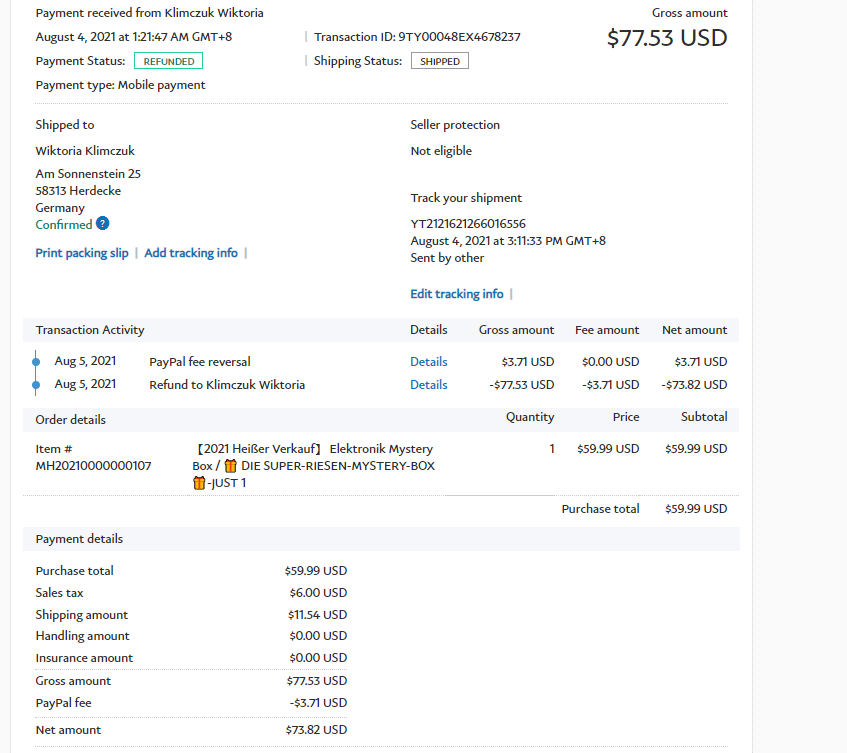View Details for Refund to Klimczuk Wiktoria
This screenshot has width=847, height=753.
[428, 384]
